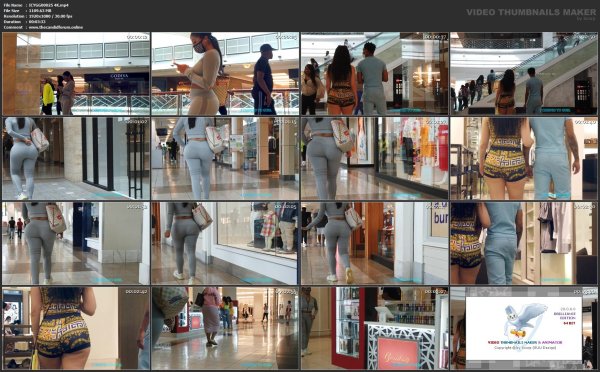This screenshot has width=600, height=372.
Task: Open the thumbnail showing tall black door frames
Action: (76, 158)
